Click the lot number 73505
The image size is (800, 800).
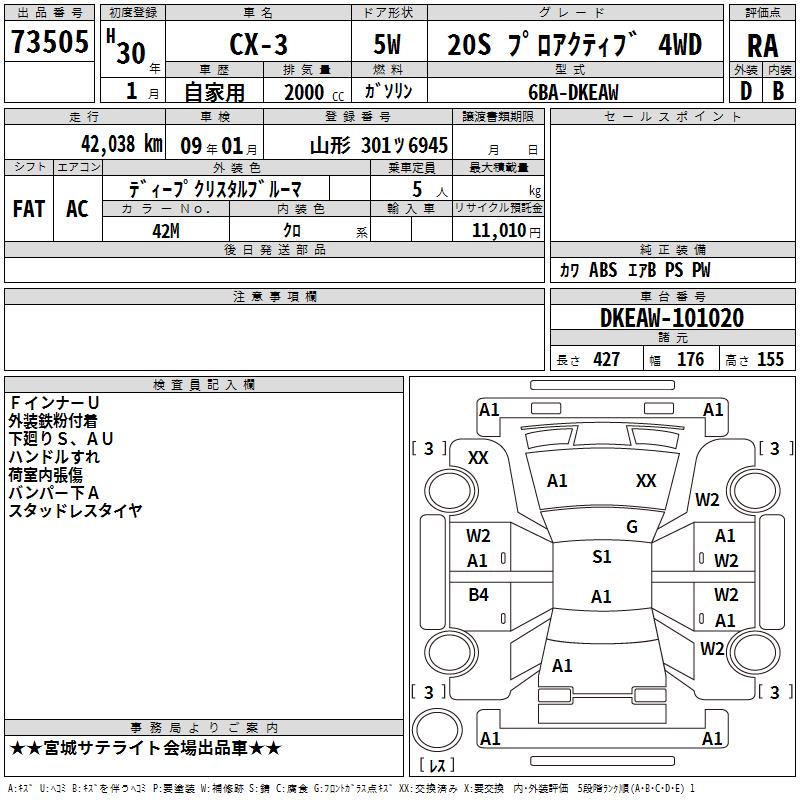[49, 42]
